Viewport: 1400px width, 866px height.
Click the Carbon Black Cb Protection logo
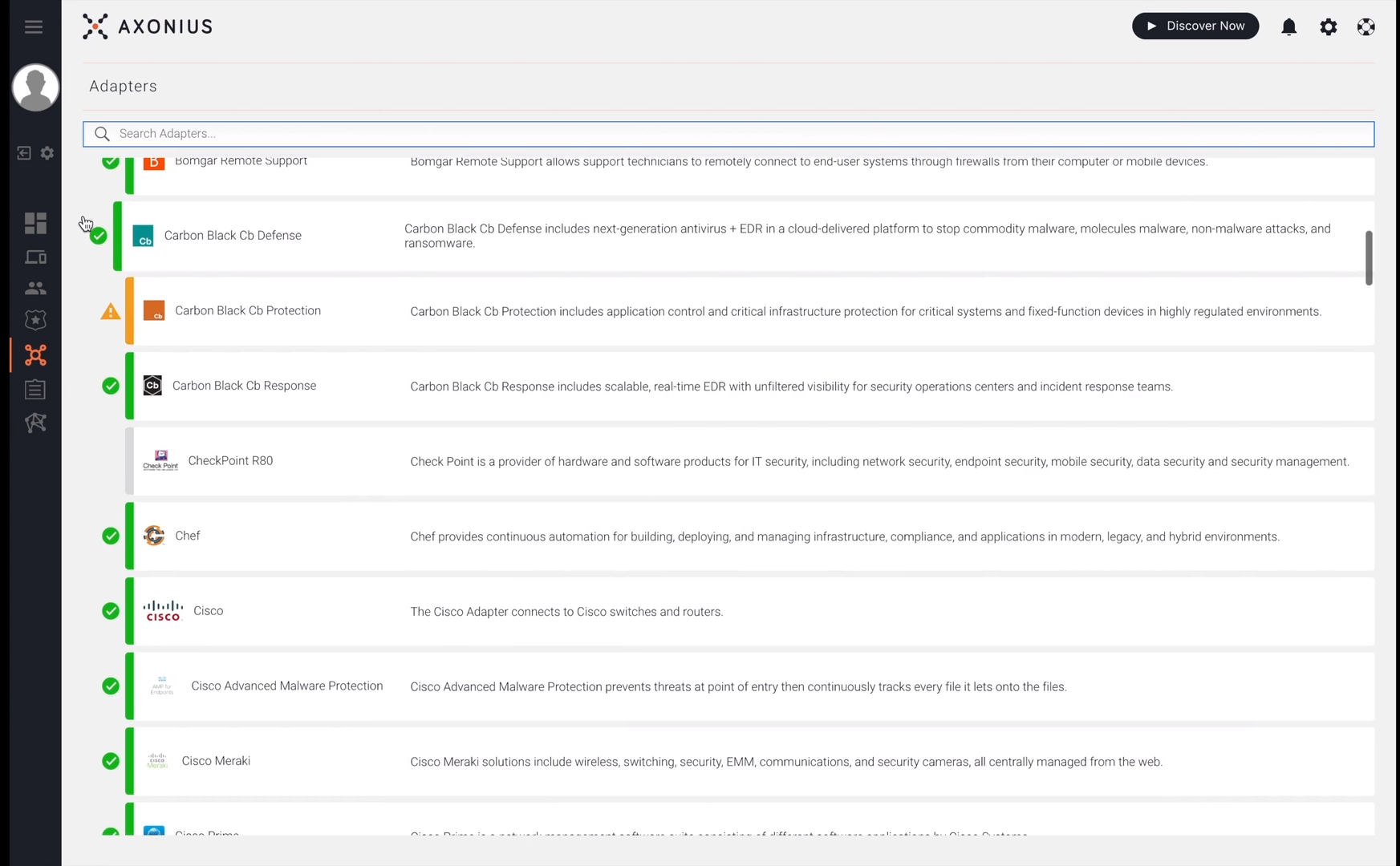point(154,310)
